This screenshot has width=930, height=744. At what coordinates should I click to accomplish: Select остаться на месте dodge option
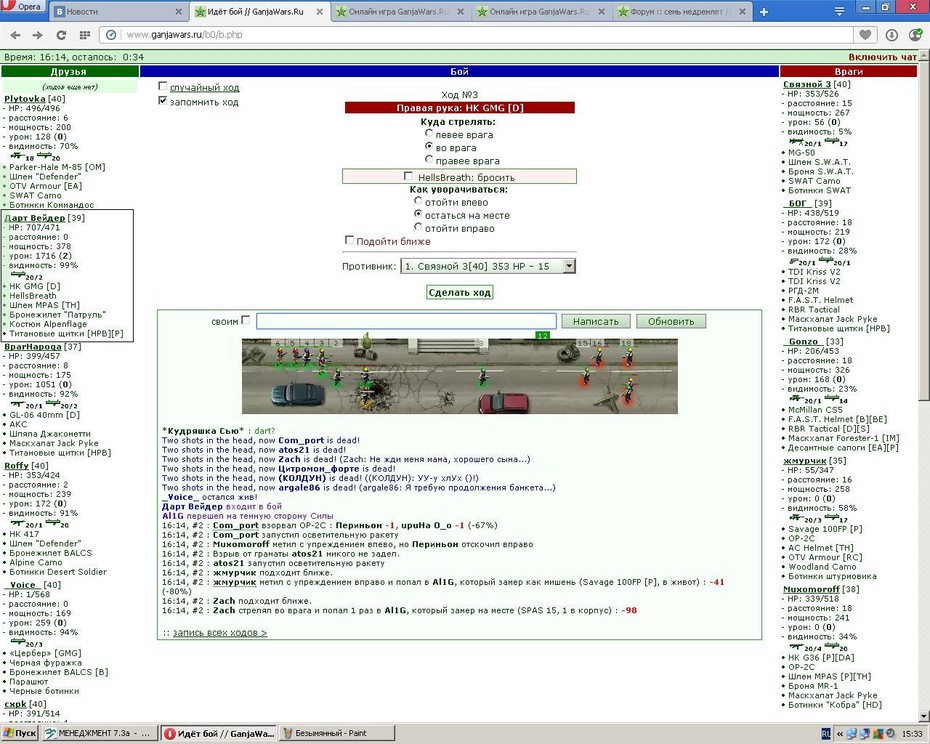tap(418, 214)
